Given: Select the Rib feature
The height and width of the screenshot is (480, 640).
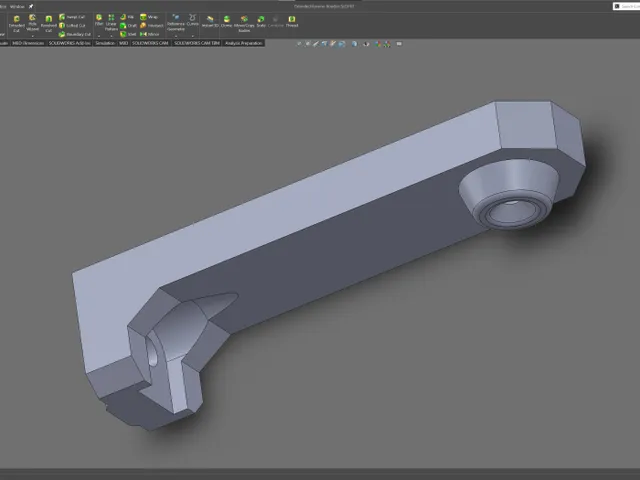Looking at the screenshot, I should 127,17.
